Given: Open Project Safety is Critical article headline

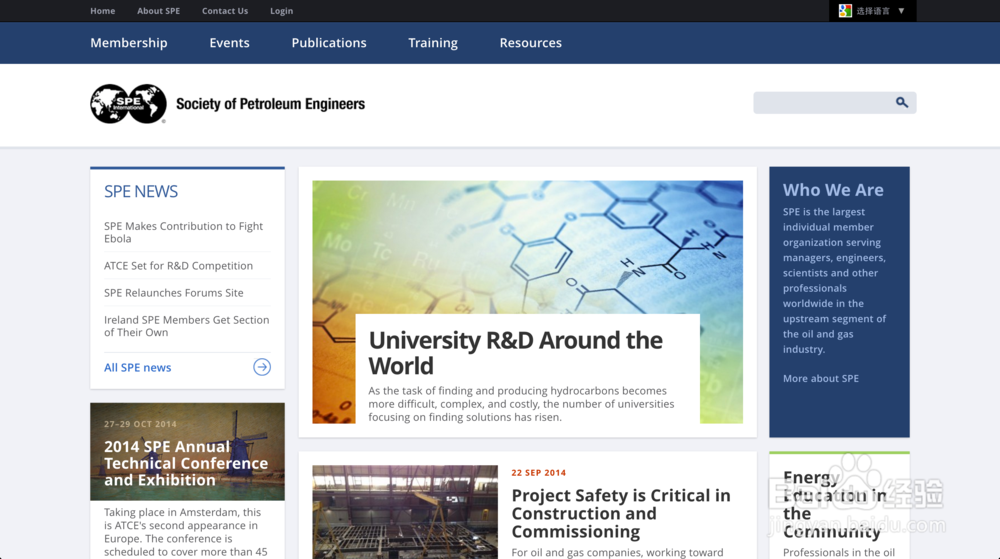Looking at the screenshot, I should (621, 513).
